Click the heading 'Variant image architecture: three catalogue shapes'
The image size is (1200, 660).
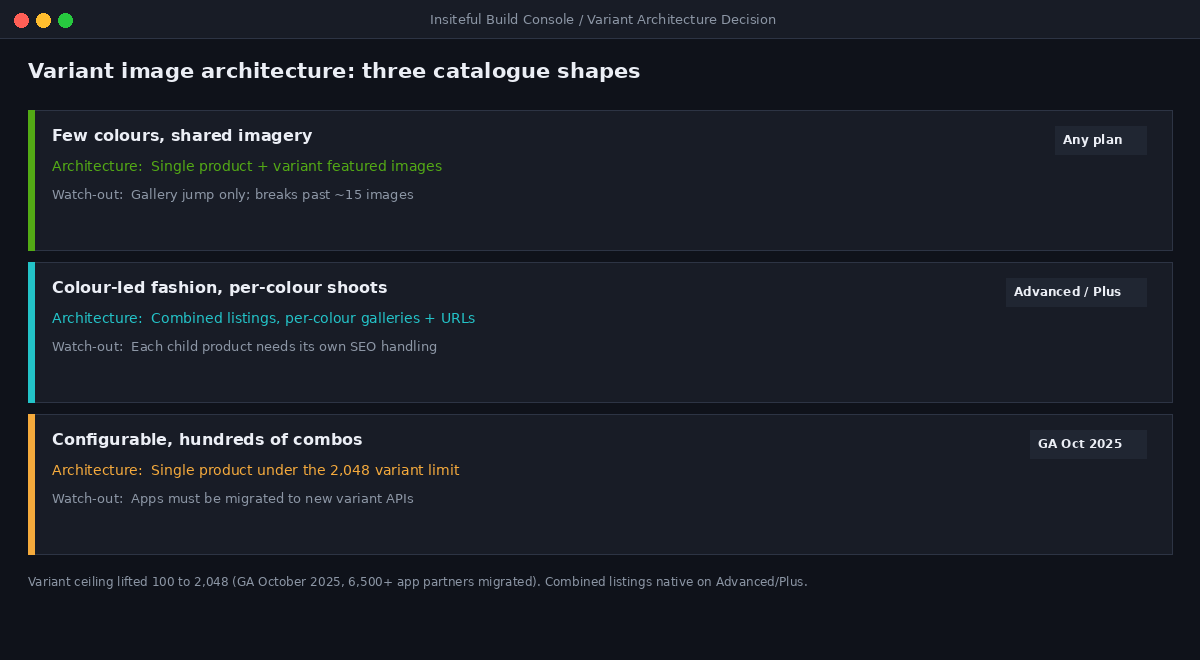pos(334,71)
